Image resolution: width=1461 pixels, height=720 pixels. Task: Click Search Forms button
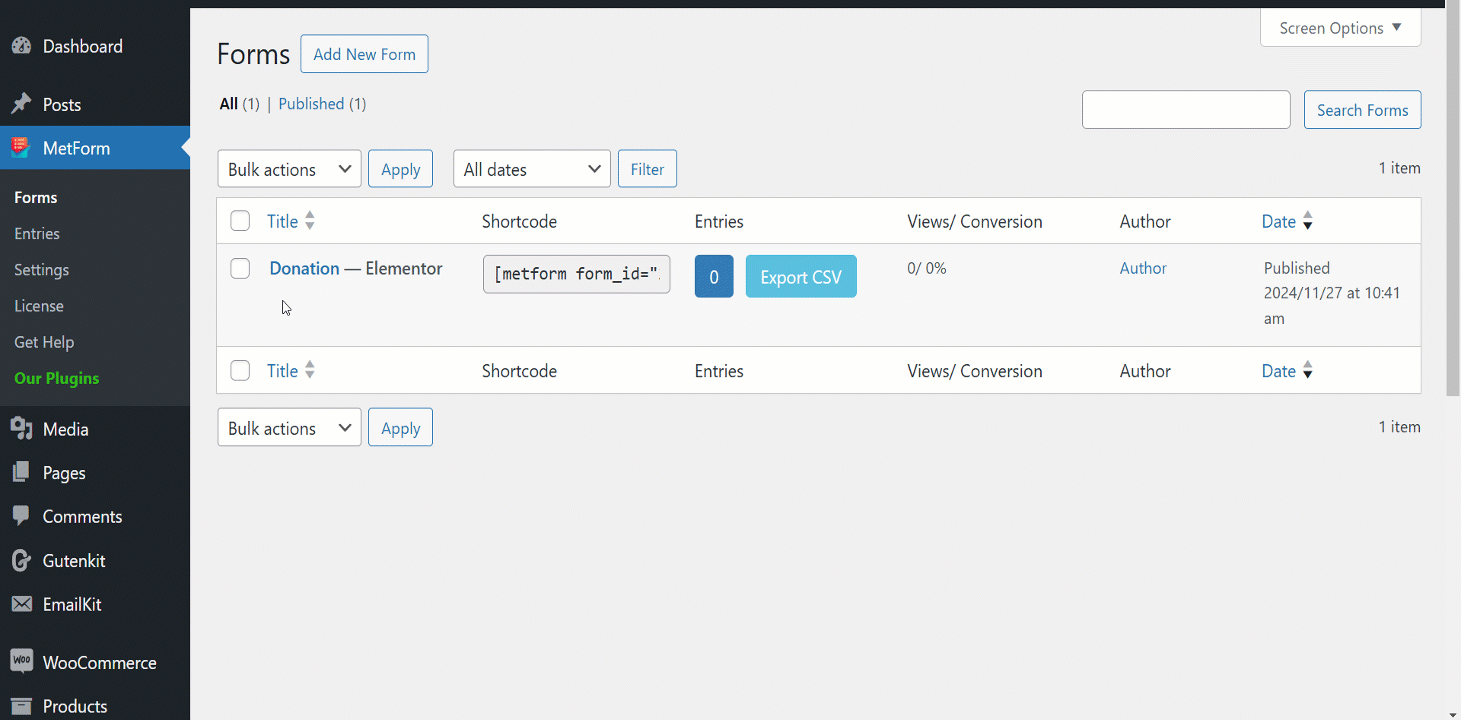[x=1362, y=110]
